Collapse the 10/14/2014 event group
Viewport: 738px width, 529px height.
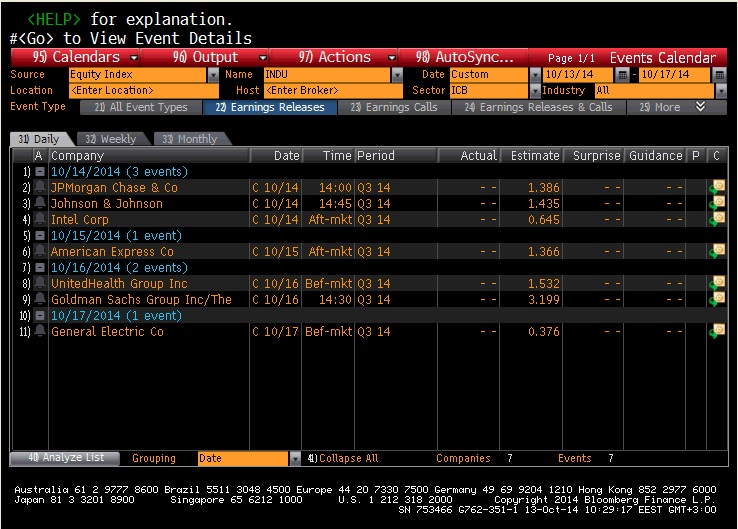(x=40, y=172)
